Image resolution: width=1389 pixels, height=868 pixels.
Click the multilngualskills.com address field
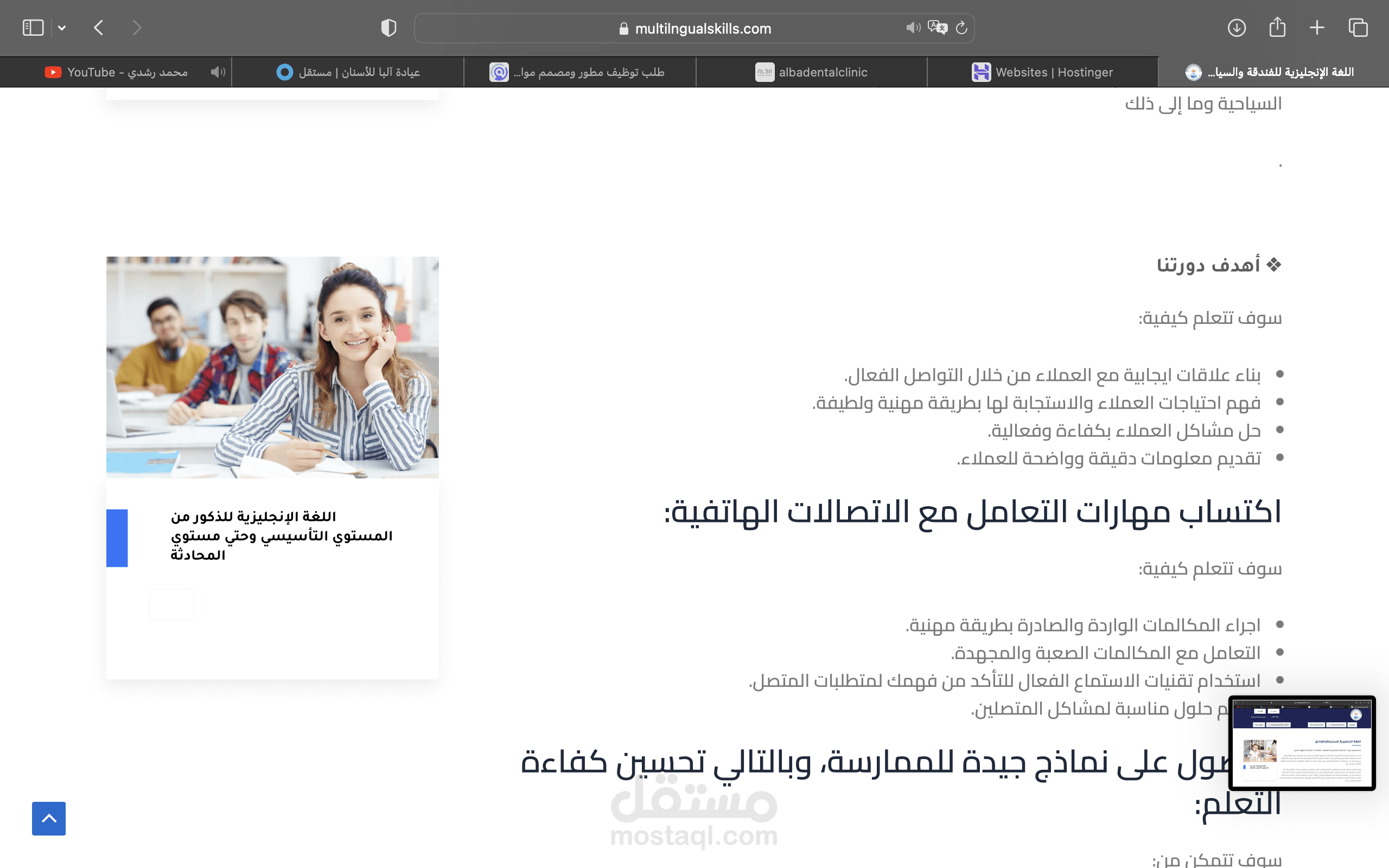[x=703, y=29]
